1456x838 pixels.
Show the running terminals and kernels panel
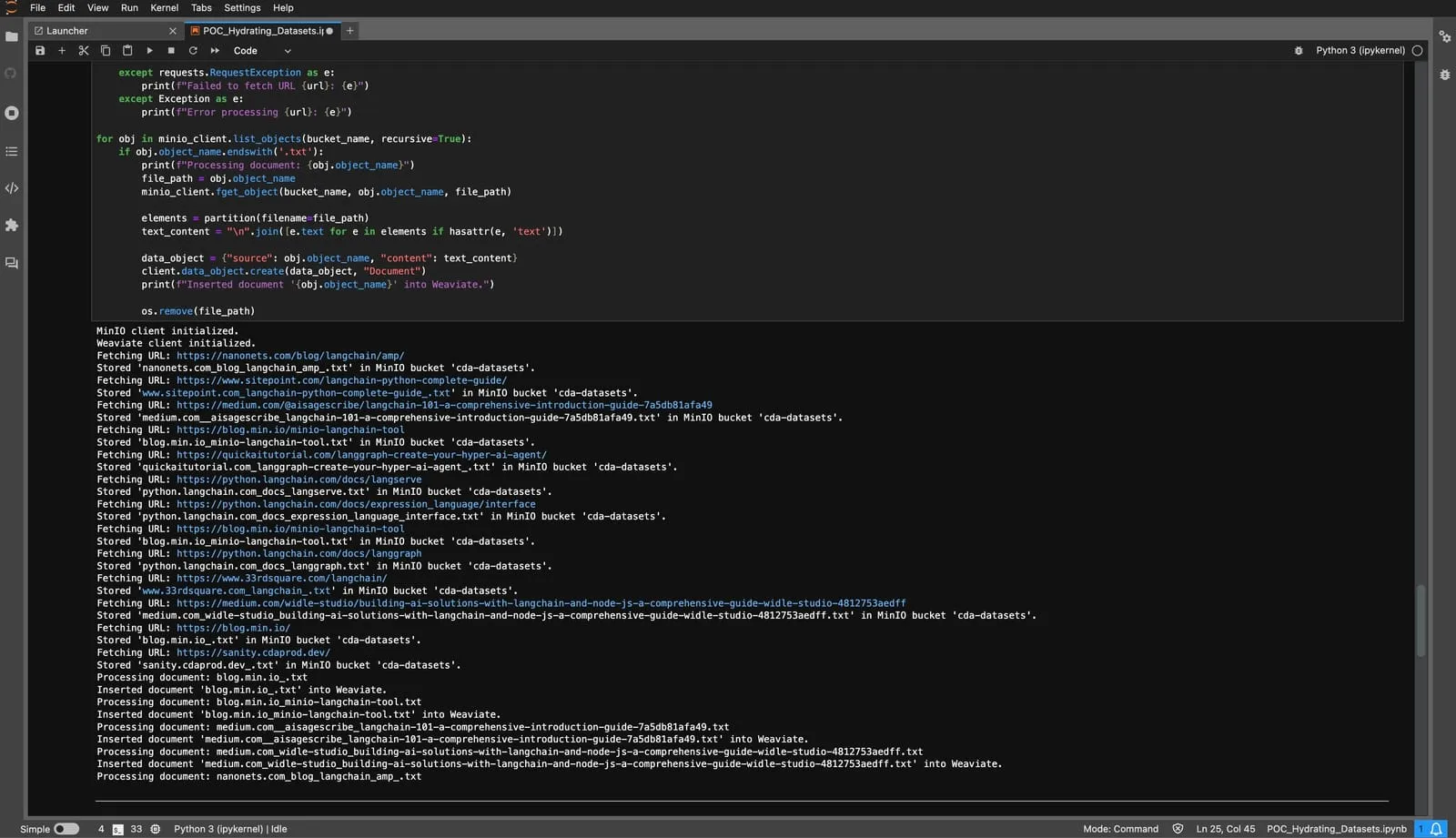coord(12,113)
